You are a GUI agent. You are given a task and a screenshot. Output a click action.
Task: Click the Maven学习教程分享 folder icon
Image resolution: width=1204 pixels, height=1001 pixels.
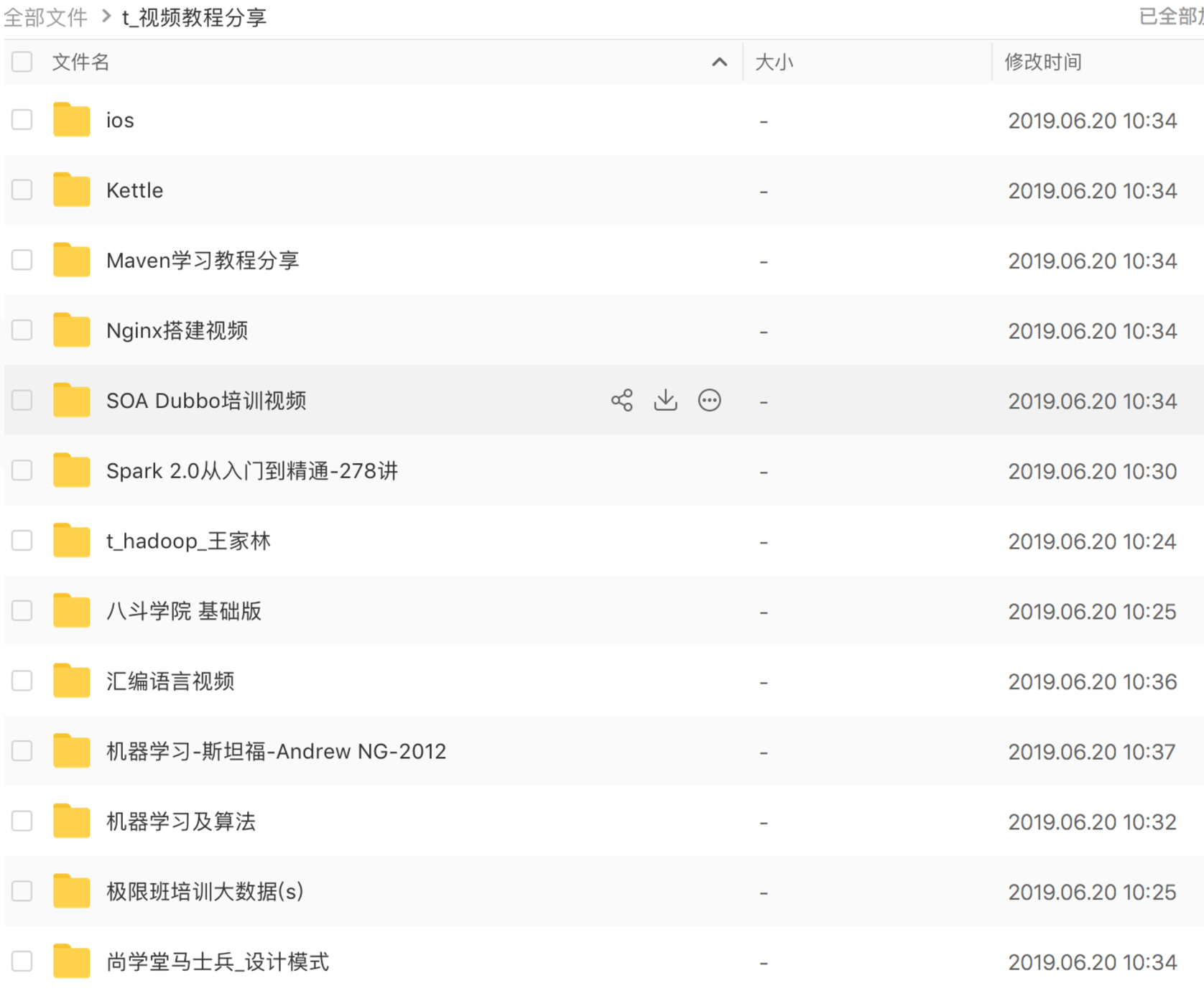pyautogui.click(x=72, y=259)
